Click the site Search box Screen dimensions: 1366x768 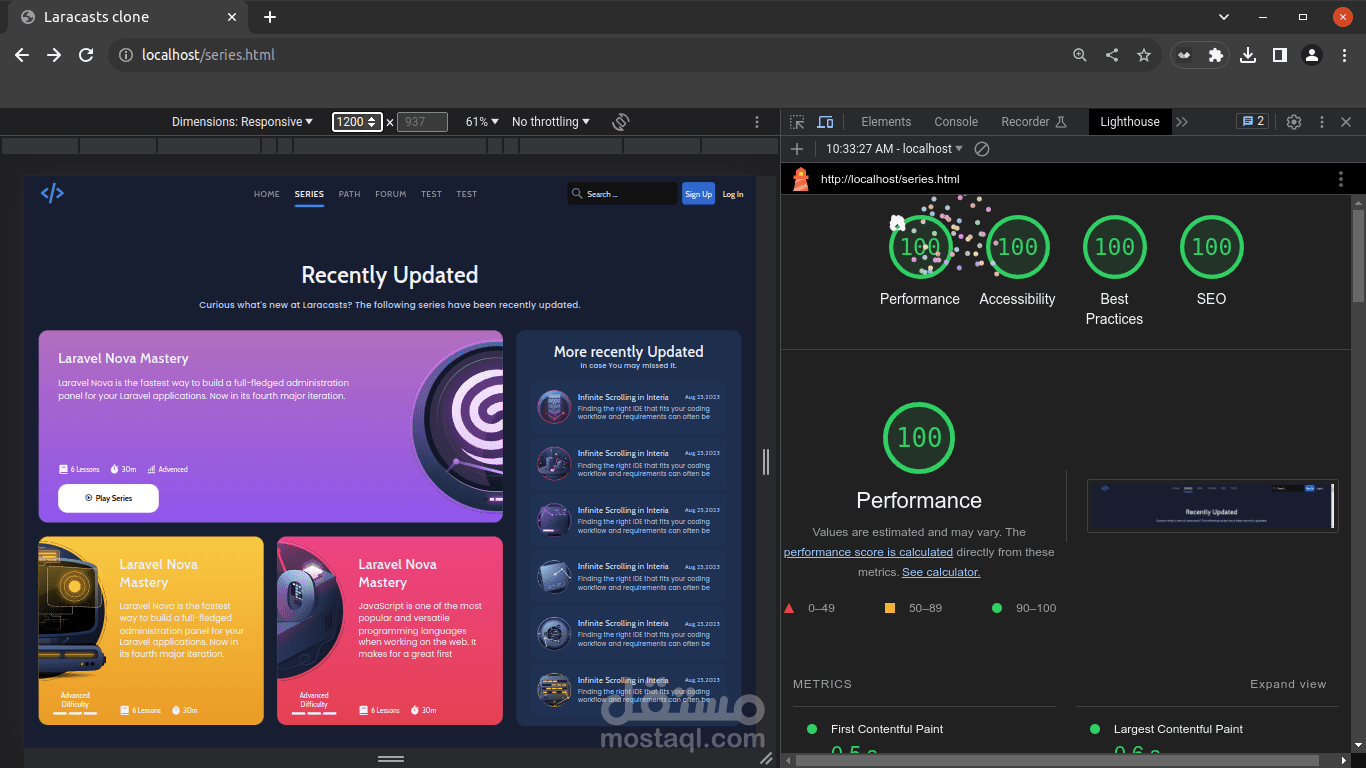click(622, 194)
